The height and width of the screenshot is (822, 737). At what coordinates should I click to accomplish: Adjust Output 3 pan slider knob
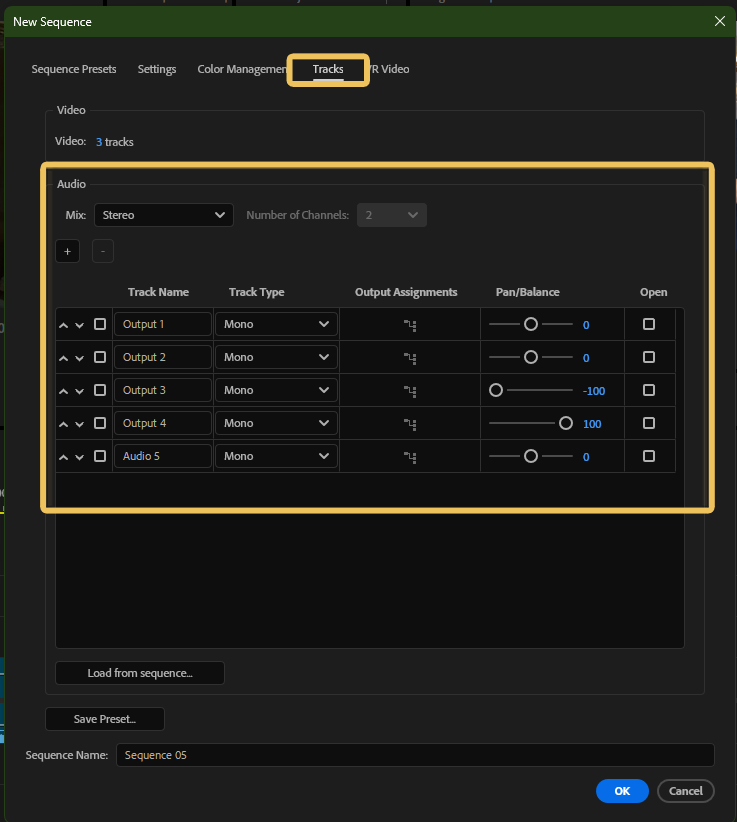click(x=496, y=390)
